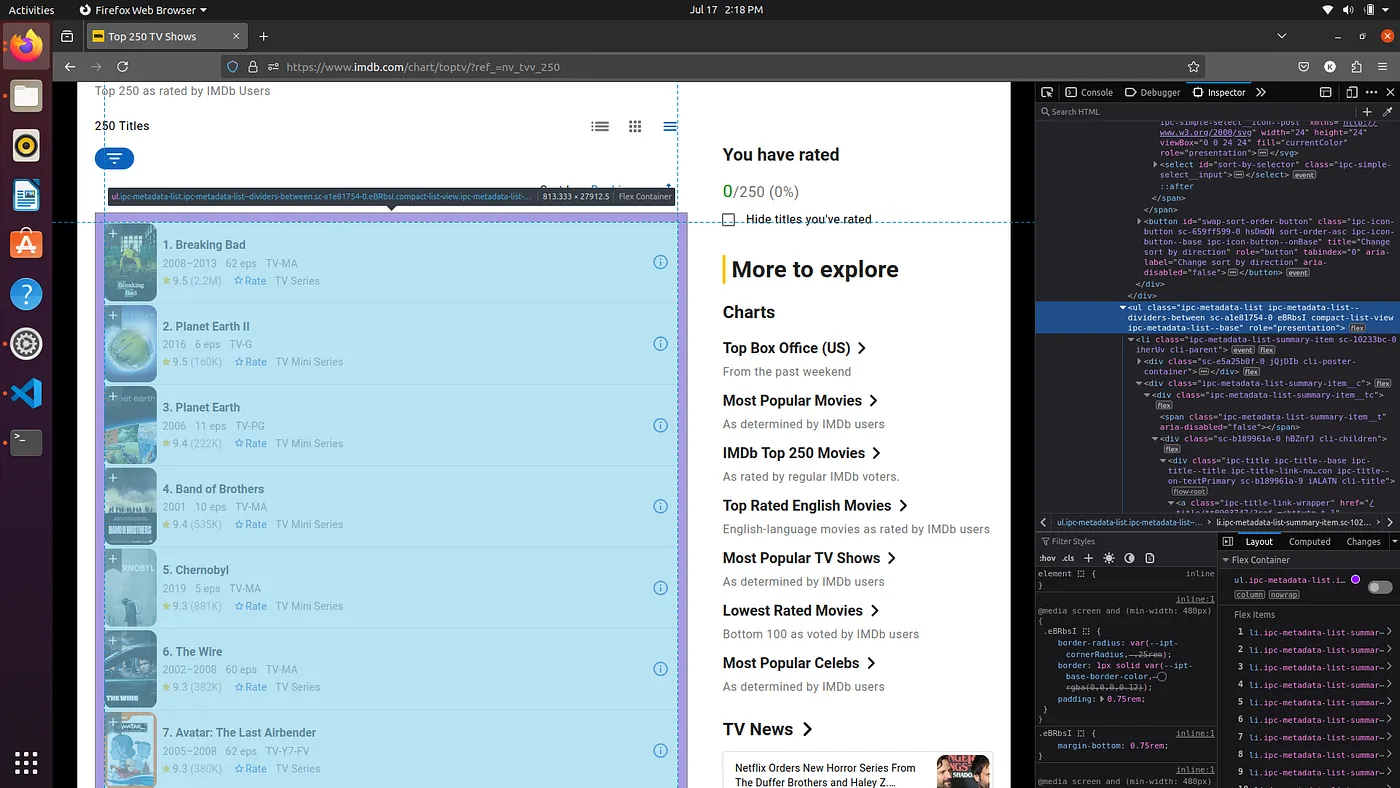The width and height of the screenshot is (1400, 788).
Task: Activate the element picker tool in DevTools
Action: pos(1046,92)
